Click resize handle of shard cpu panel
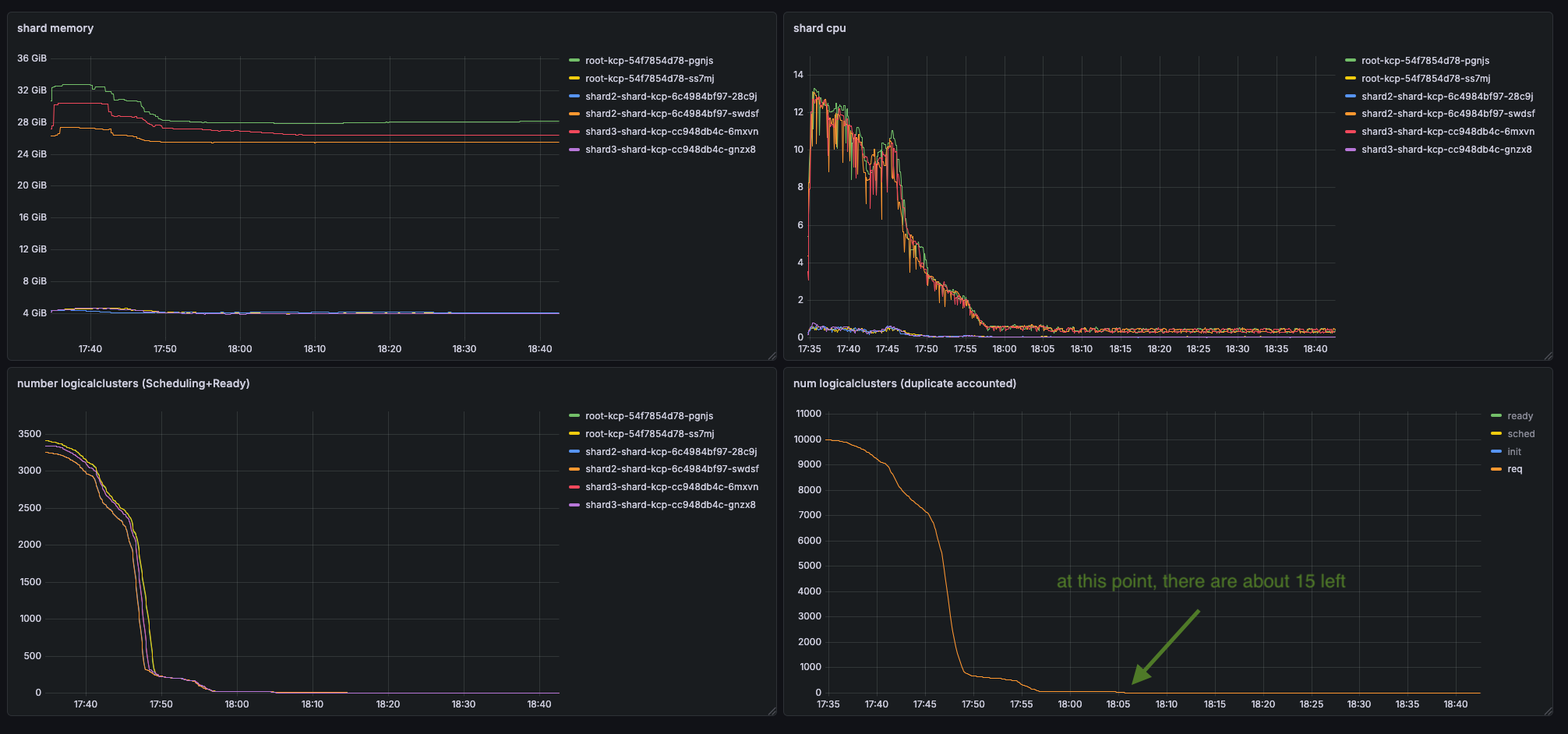This screenshot has height=734, width=1568. pyautogui.click(x=1548, y=355)
